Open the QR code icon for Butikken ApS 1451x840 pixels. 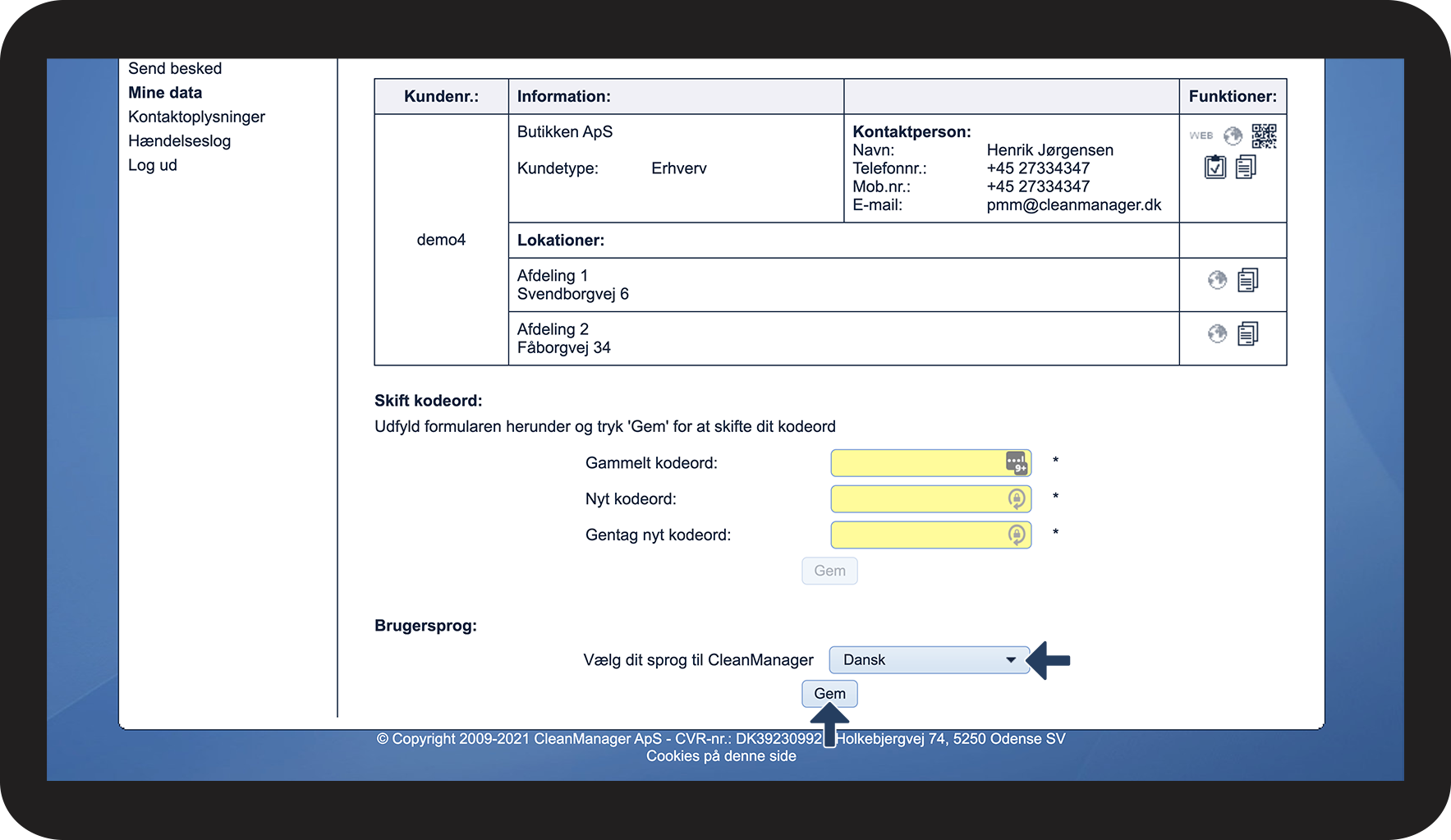coord(1264,135)
